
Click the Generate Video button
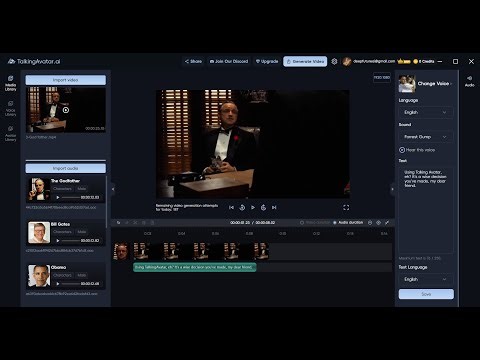pos(305,61)
